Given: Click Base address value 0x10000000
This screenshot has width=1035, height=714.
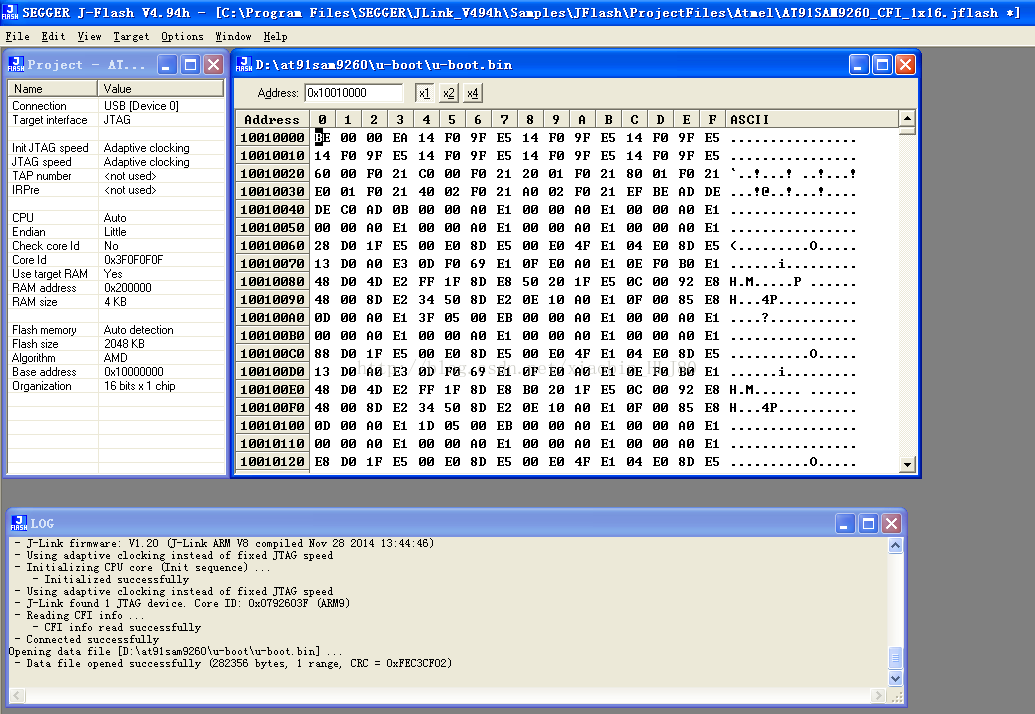Looking at the screenshot, I should coord(134,372).
